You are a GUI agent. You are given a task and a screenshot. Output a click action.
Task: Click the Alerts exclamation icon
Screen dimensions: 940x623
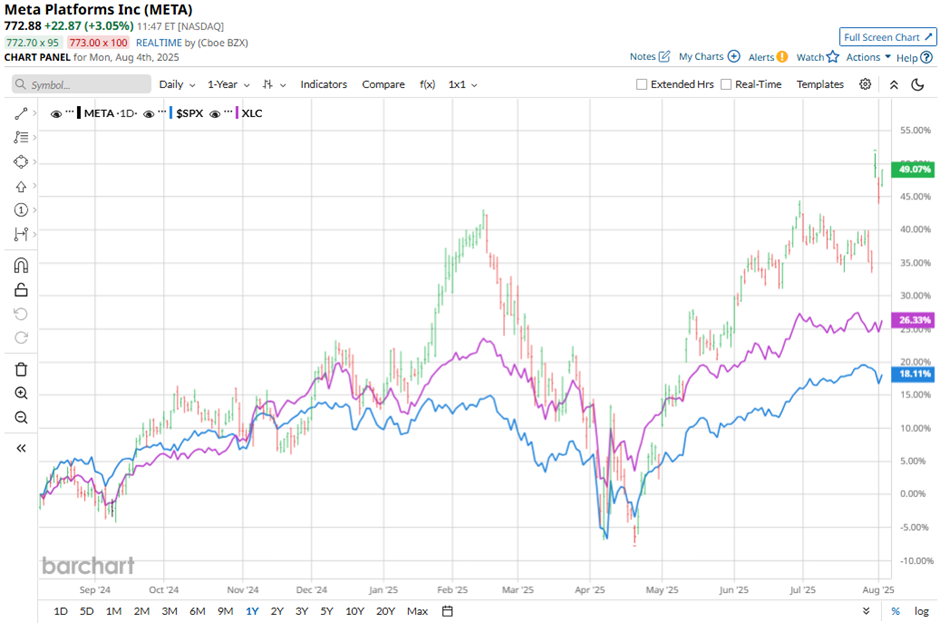pyautogui.click(x=782, y=57)
